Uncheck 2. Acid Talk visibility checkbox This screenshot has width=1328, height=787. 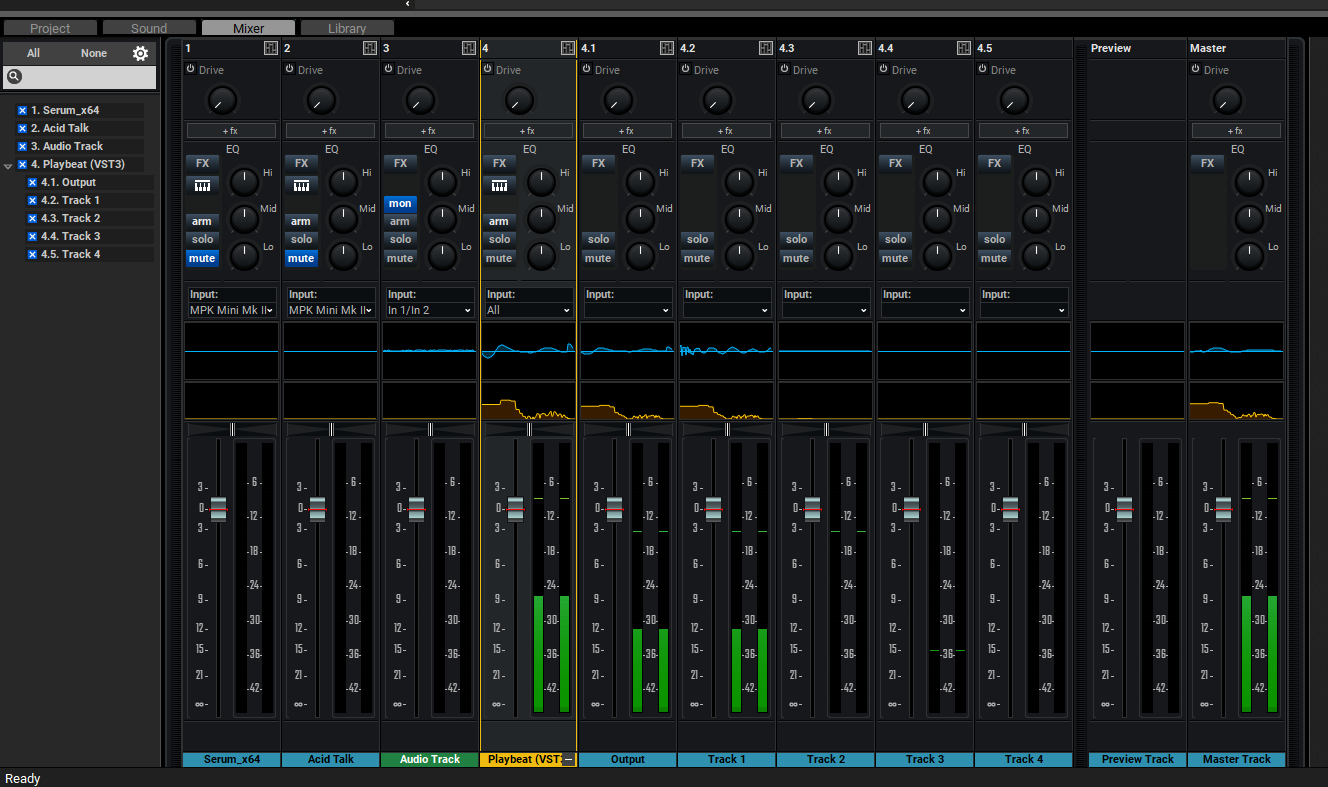coord(22,128)
